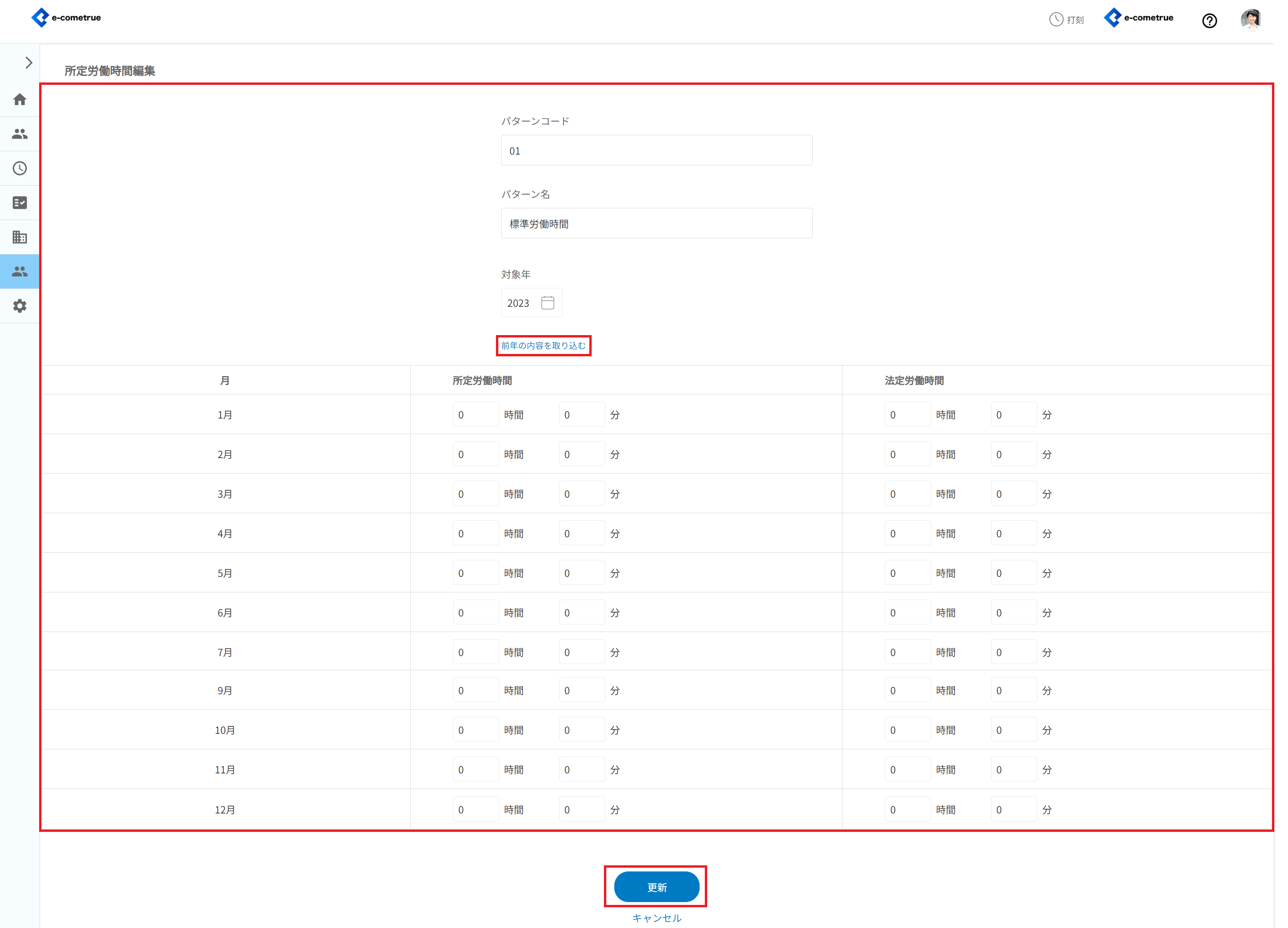1288x928 pixels.
Task: Open the settings gear icon in the sidebar
Action: coord(20,306)
